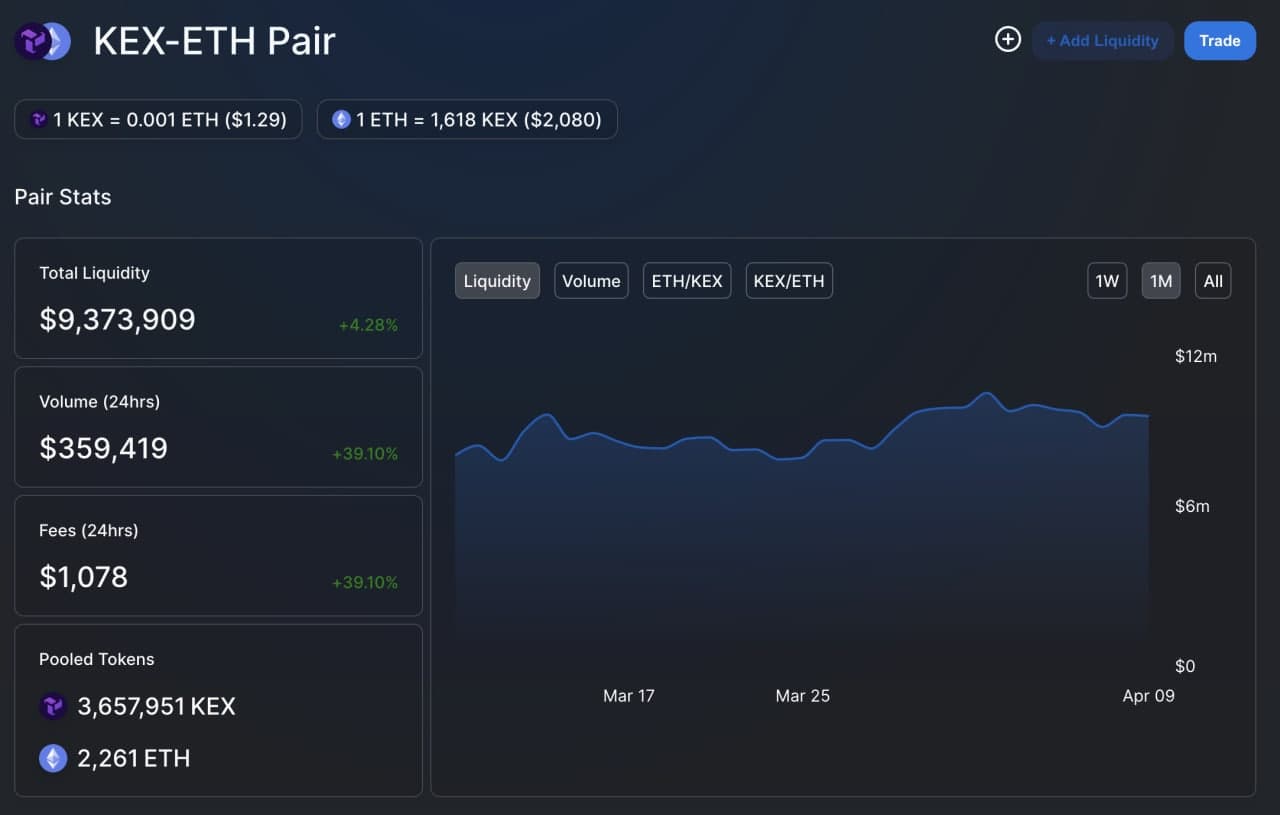This screenshot has height=815, width=1280.
Task: Click the 3,657,951 KEX pooled amount
Action: coord(156,707)
